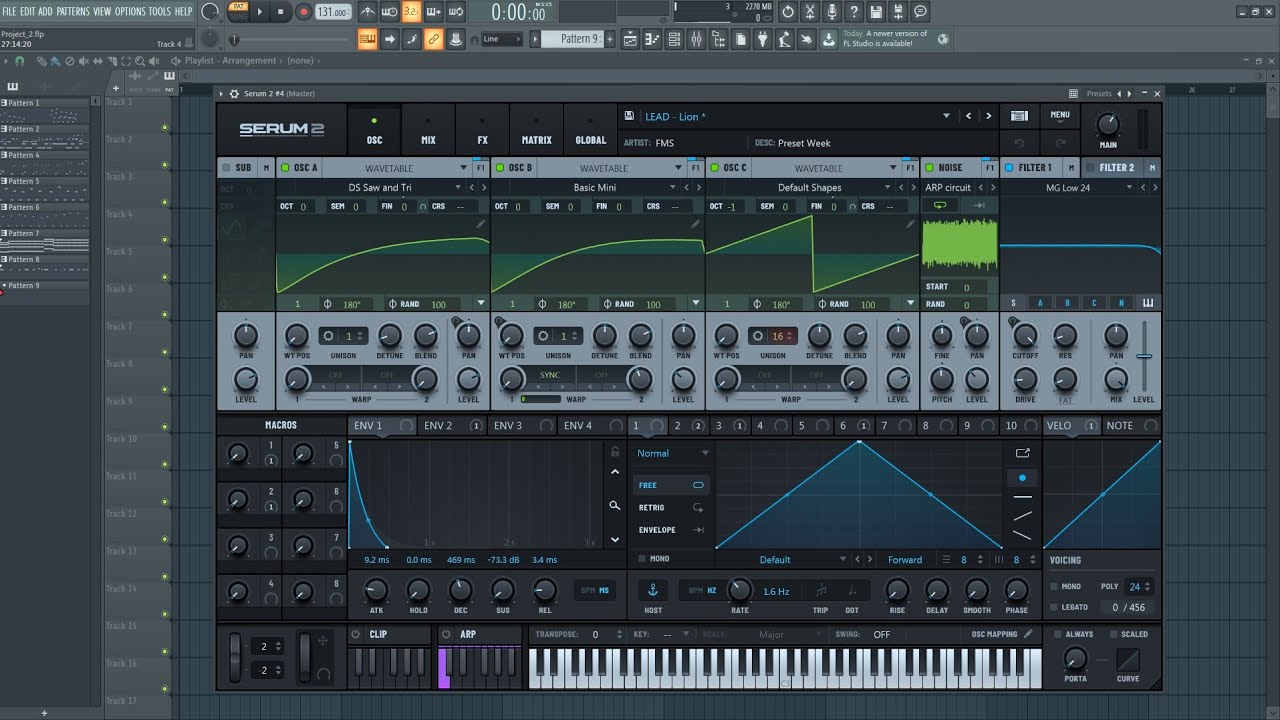Image resolution: width=1280 pixels, height=720 pixels.
Task: Enable the LFO MONO checkbox
Action: point(642,559)
